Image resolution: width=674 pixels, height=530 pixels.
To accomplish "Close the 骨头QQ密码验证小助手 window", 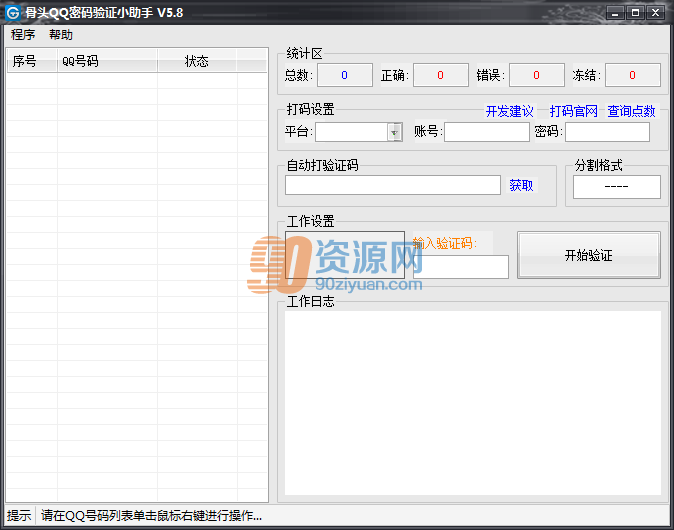I will coord(656,13).
